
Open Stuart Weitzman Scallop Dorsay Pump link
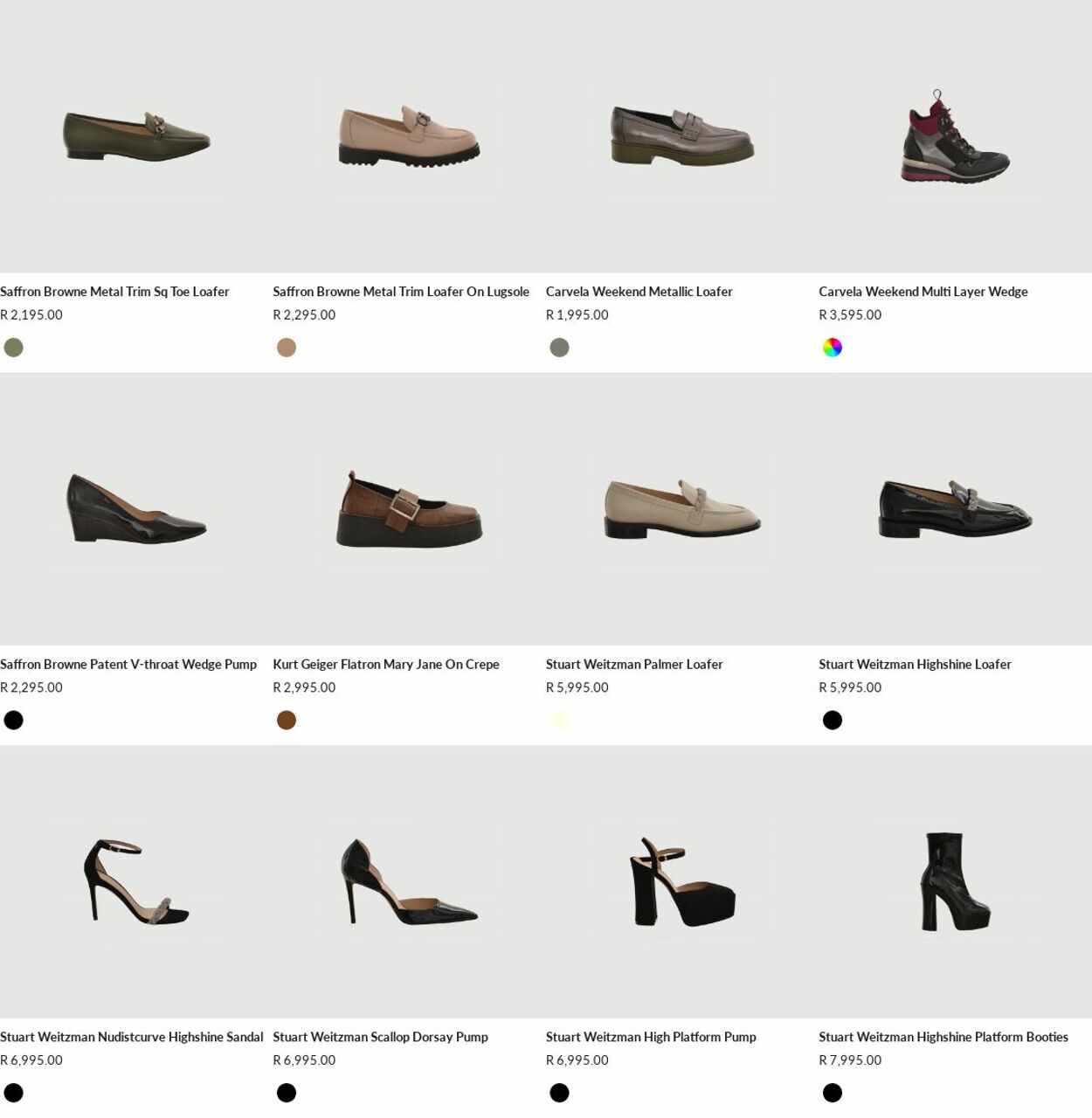380,1038
